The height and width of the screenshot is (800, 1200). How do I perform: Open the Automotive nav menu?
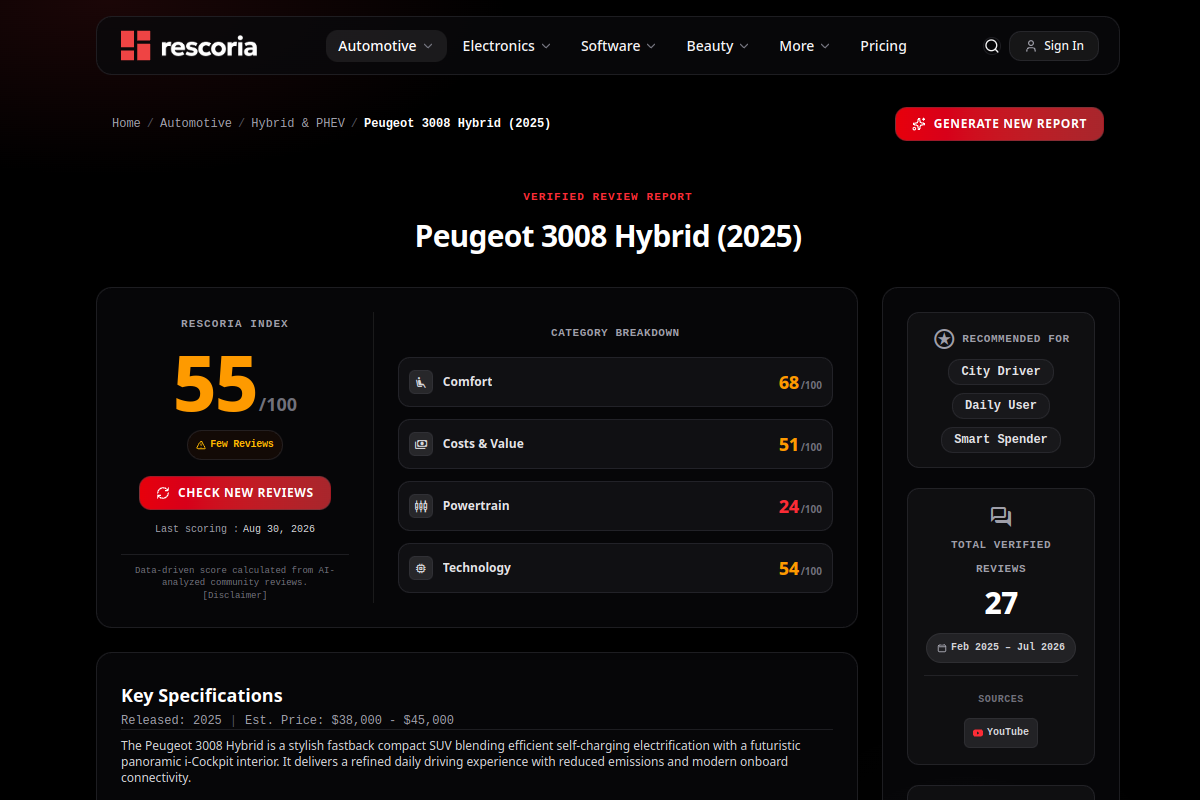pyautogui.click(x=386, y=46)
